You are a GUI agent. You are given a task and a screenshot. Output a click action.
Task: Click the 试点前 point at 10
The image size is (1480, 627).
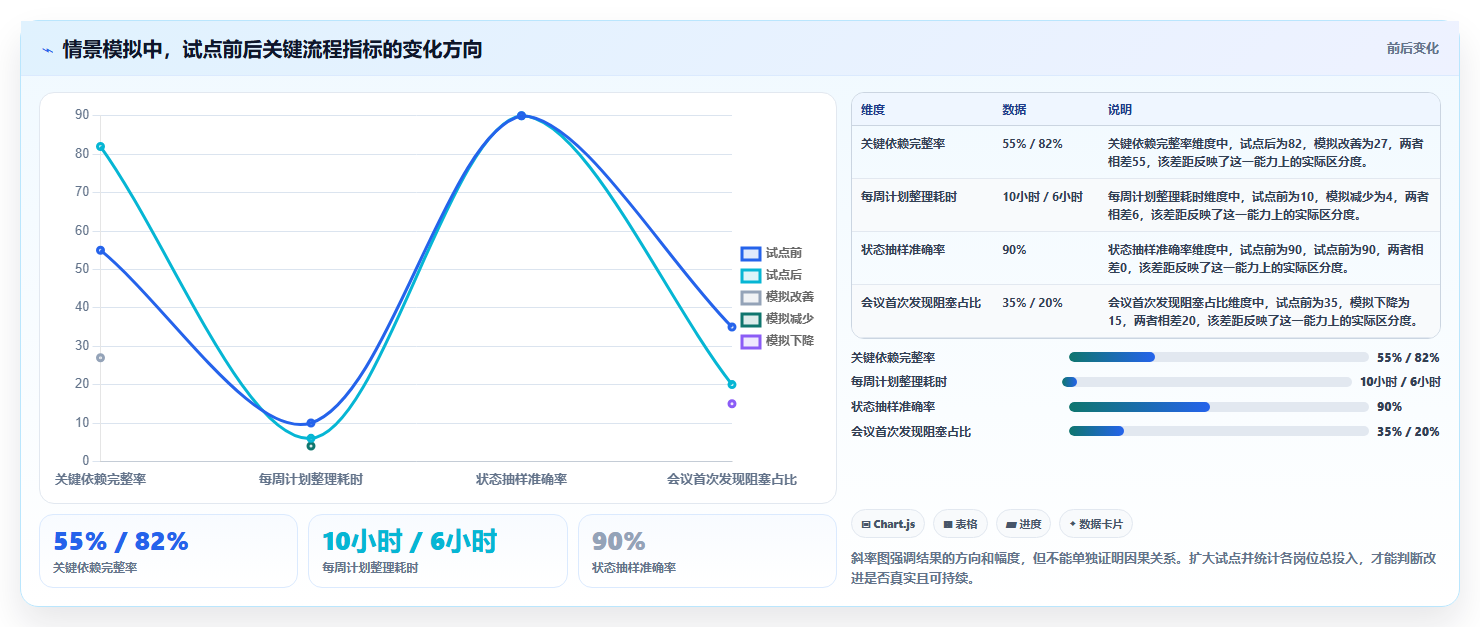[x=311, y=423]
